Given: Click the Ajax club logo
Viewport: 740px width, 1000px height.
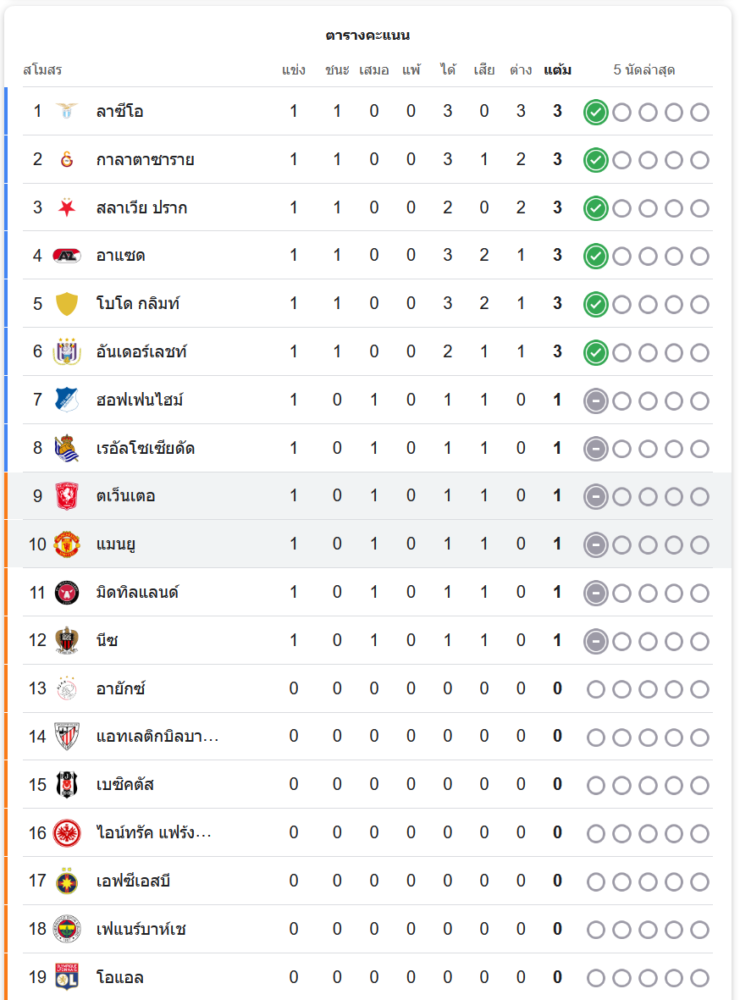Looking at the screenshot, I should tap(67, 689).
